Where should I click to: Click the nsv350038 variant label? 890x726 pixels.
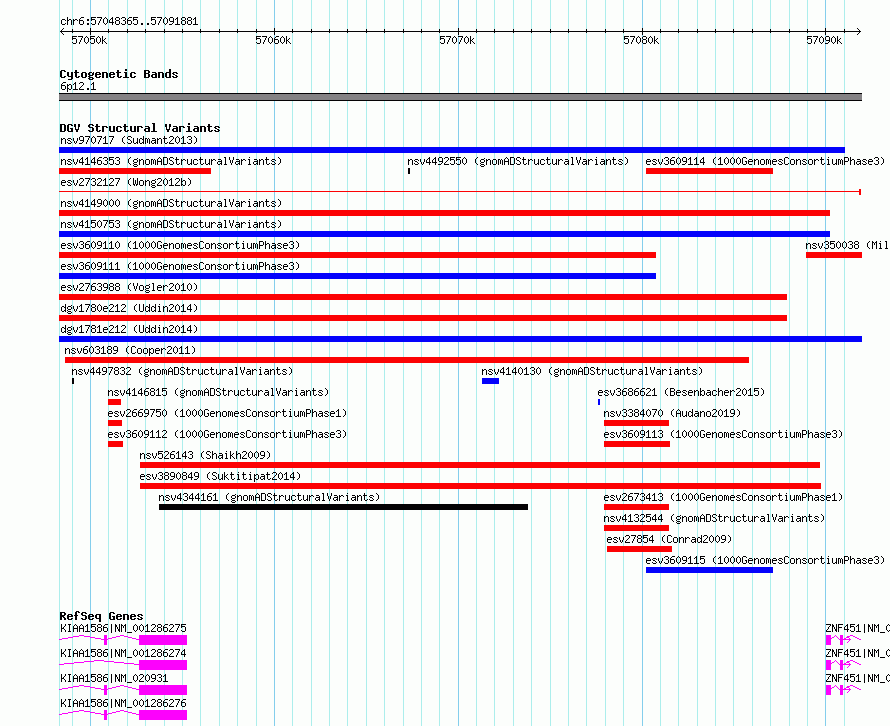pyautogui.click(x=847, y=245)
